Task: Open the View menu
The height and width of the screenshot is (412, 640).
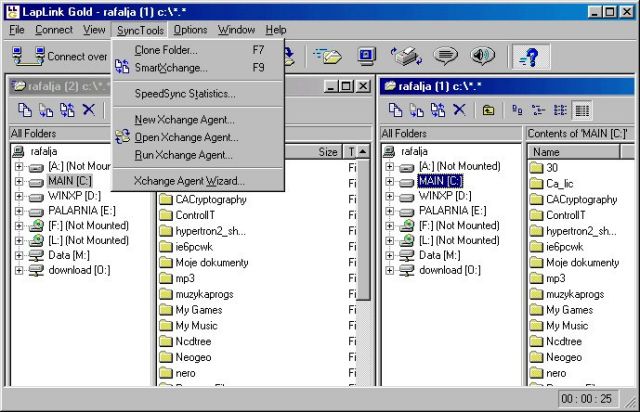Action: [94, 30]
